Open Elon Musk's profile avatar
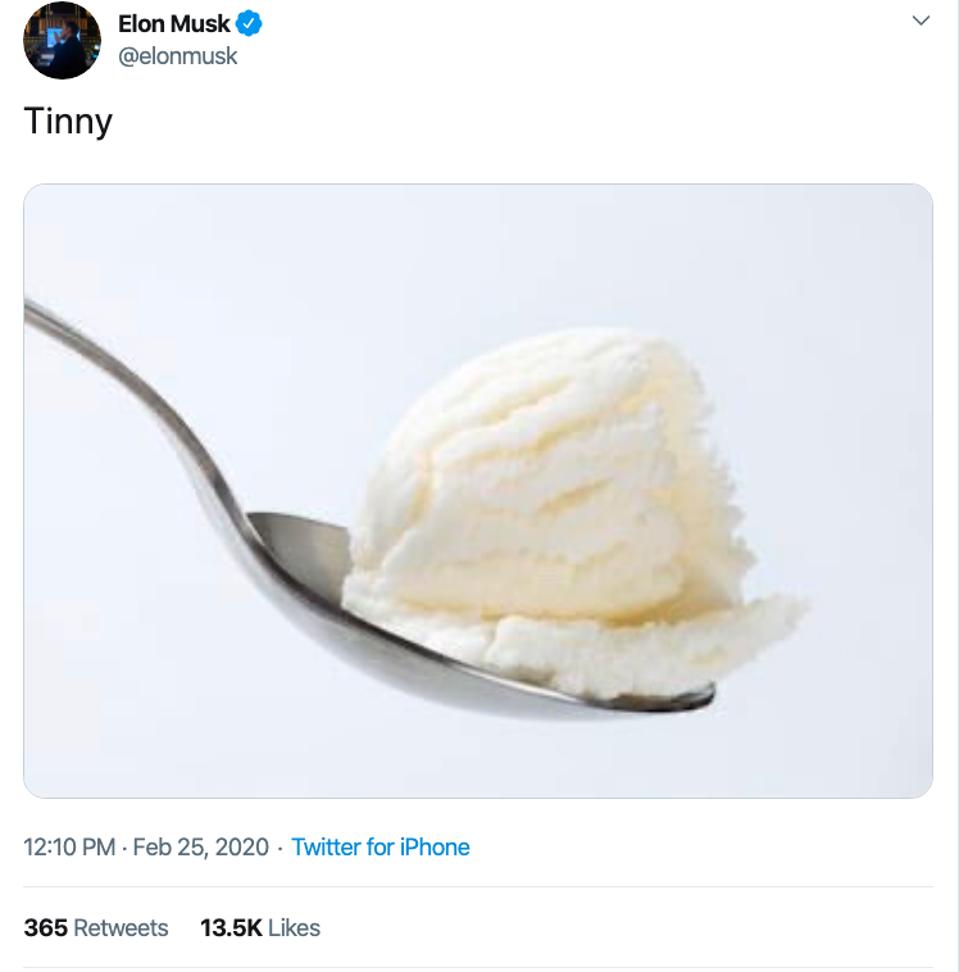Screen dimensions: 959x972 coord(62,41)
